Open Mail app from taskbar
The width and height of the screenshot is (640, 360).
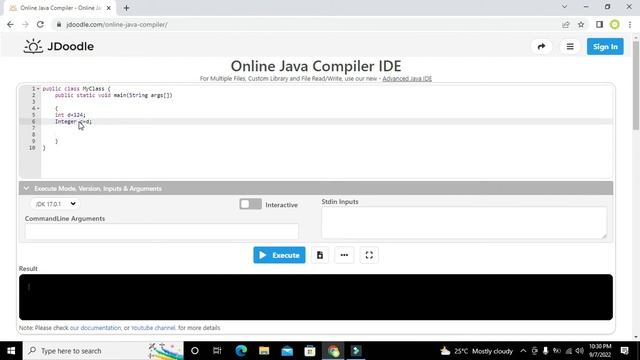tap(287, 351)
